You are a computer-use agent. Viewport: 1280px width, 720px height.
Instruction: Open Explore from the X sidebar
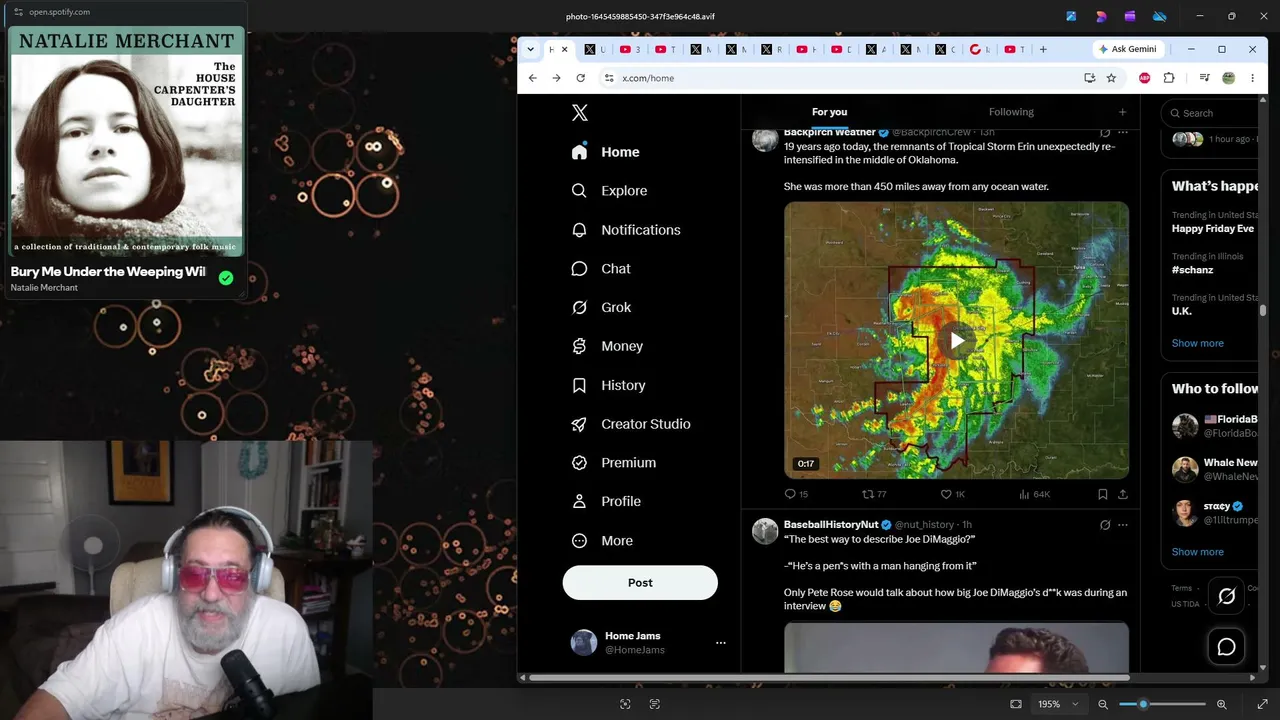tap(609, 191)
